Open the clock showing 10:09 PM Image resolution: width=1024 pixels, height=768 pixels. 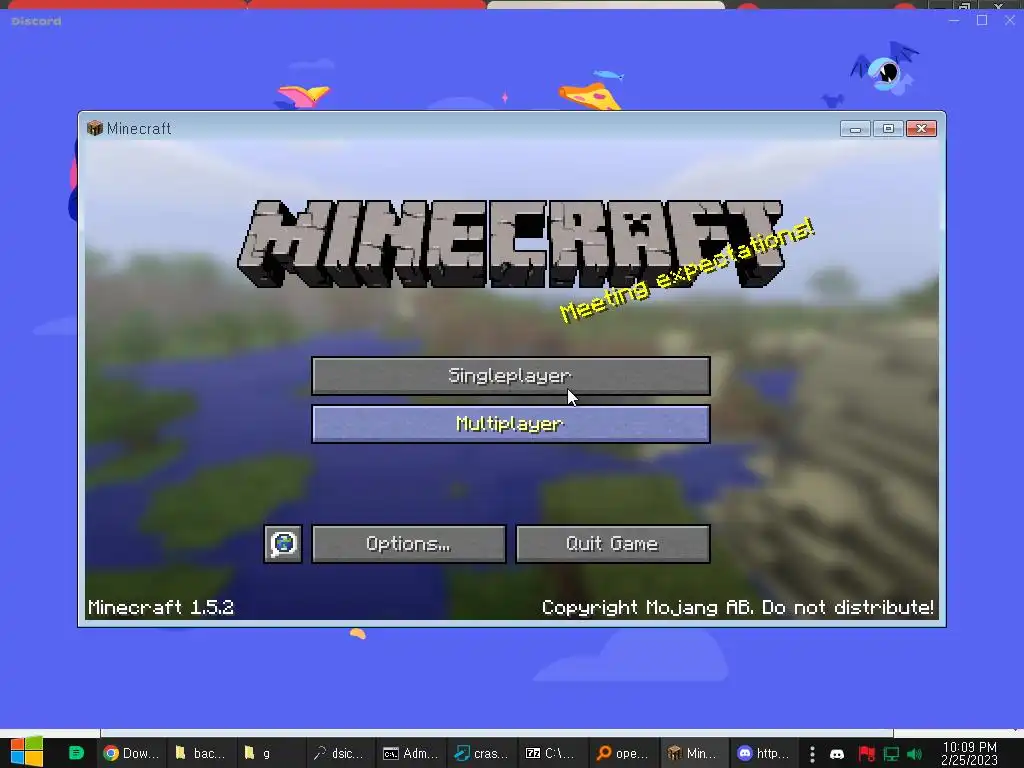969,753
